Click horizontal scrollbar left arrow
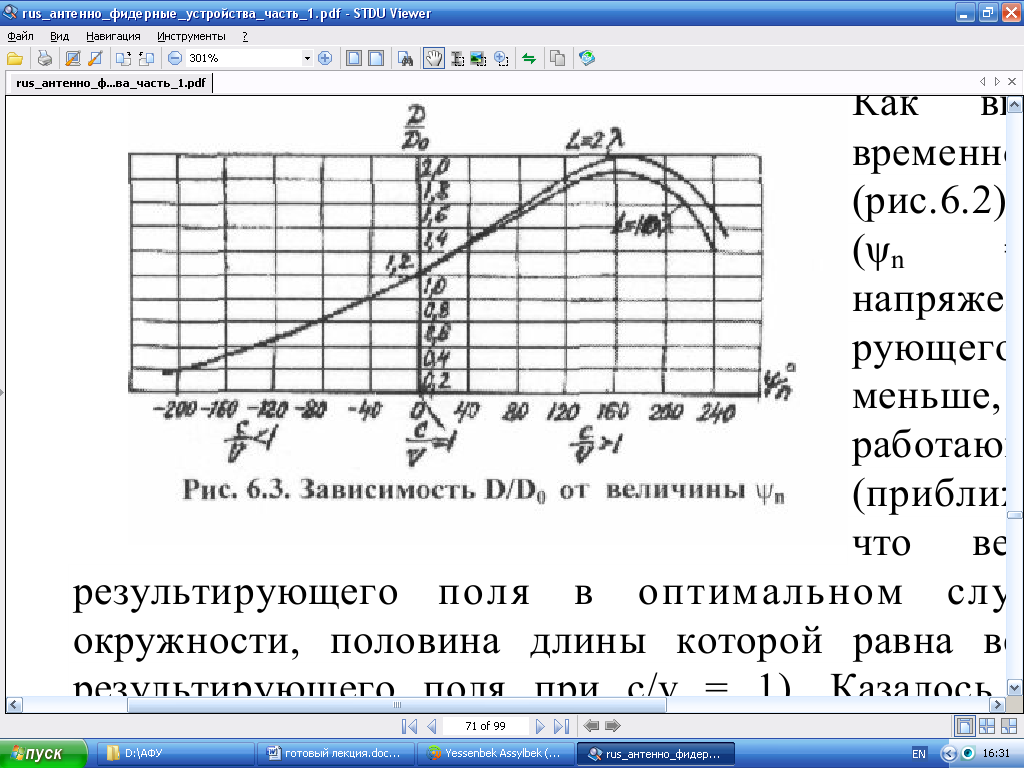The image size is (1024, 768). click(14, 705)
